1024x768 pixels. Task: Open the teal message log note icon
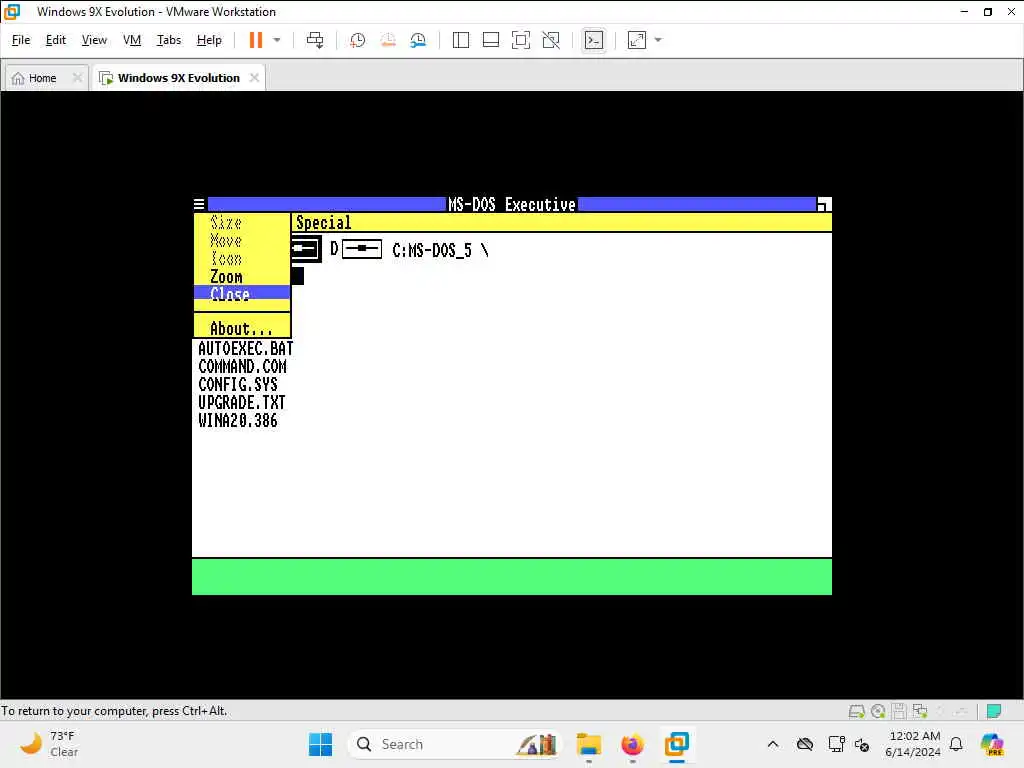[x=994, y=711]
